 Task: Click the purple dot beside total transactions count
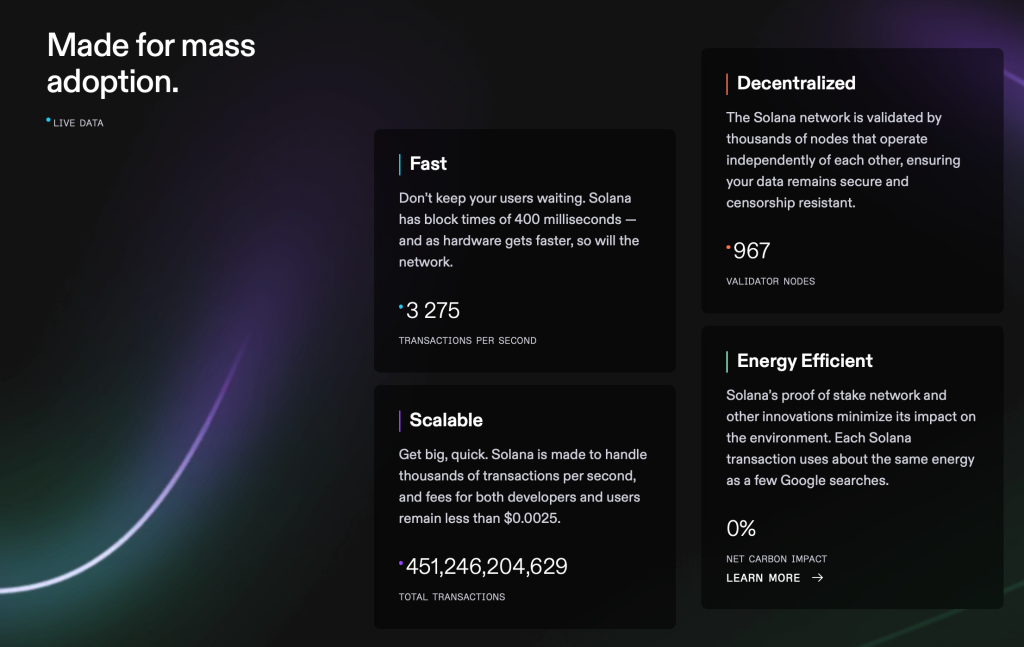click(401, 562)
